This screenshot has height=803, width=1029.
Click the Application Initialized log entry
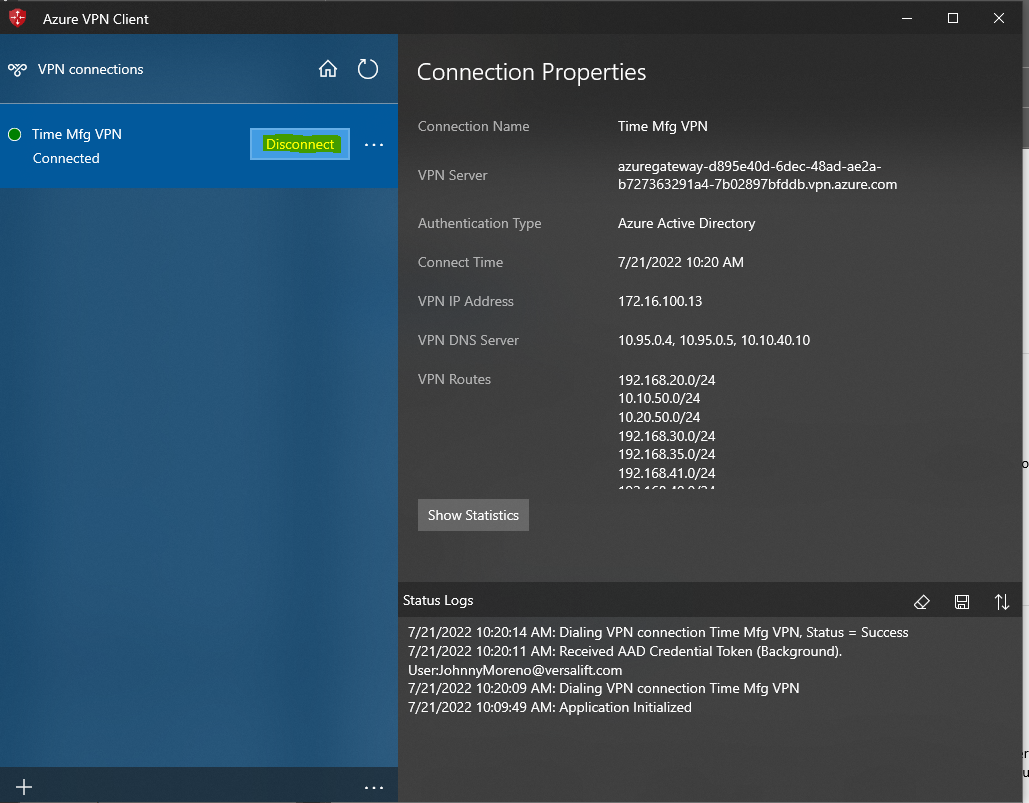pos(550,707)
